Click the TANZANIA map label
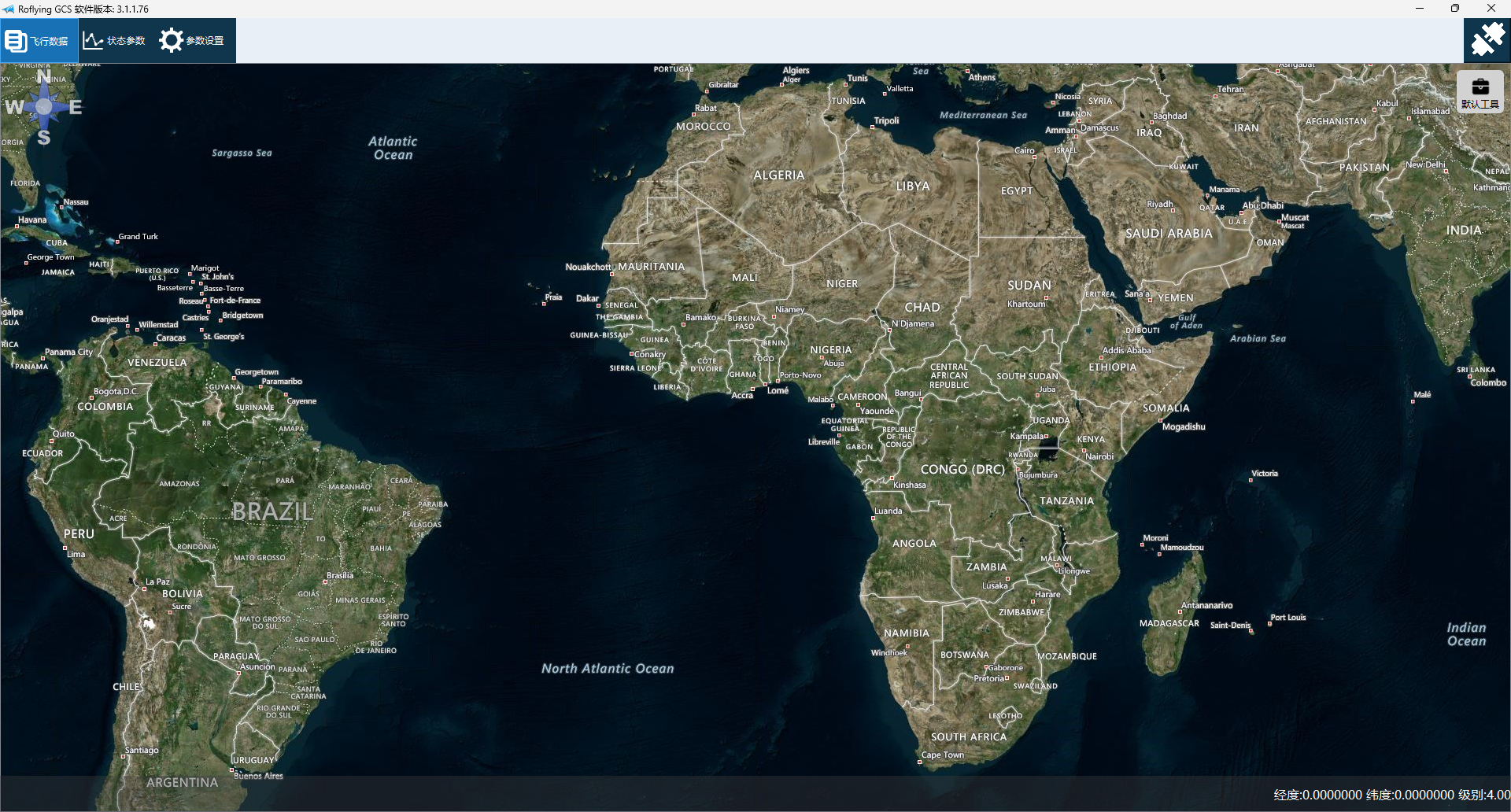 1067,501
